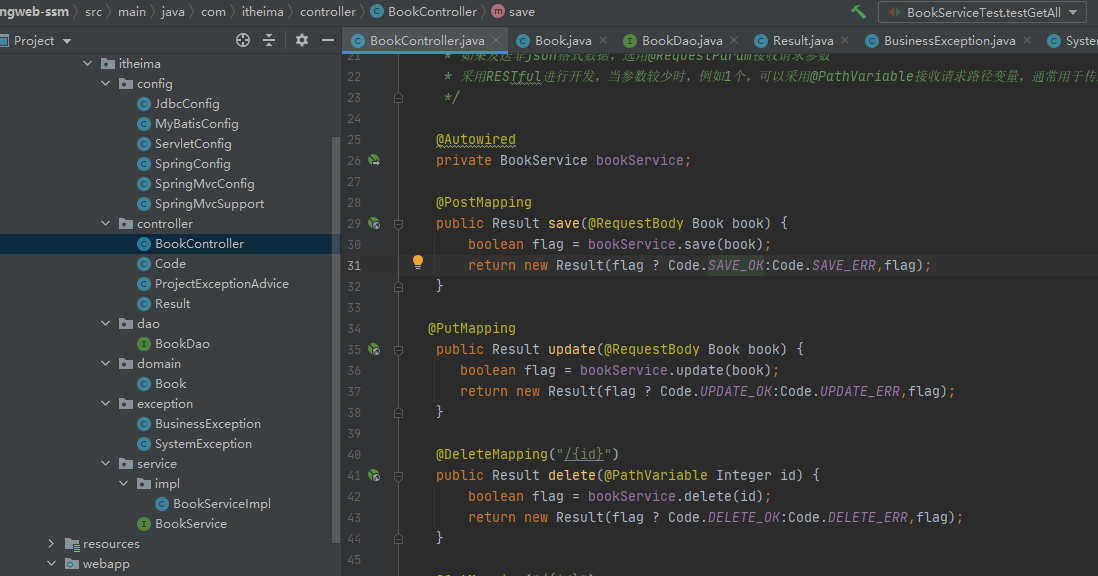Open Project panel settings gear
1098x576 pixels.
point(302,40)
